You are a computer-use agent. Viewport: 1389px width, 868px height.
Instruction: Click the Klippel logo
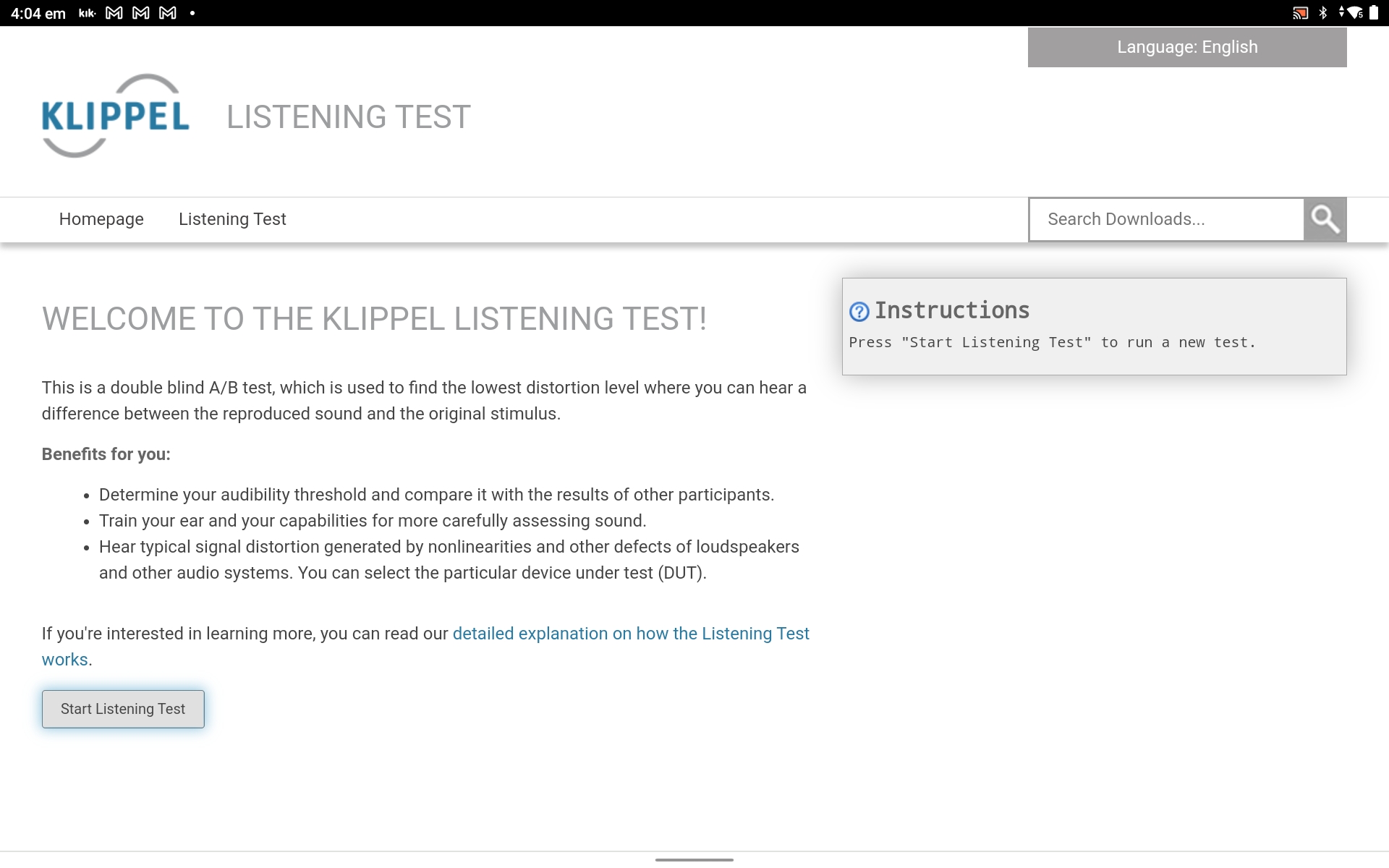tap(116, 116)
